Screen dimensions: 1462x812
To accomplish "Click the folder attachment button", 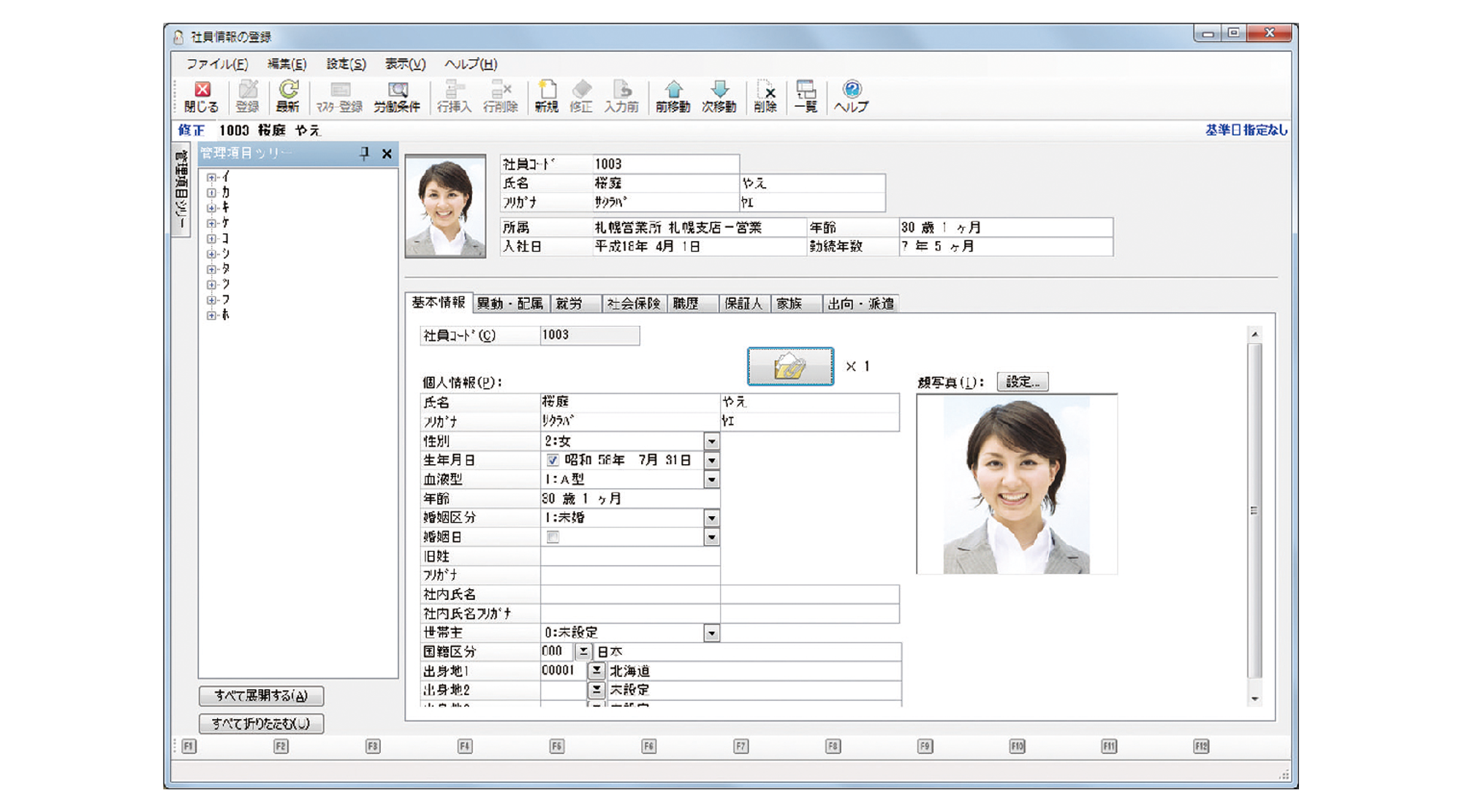I will [x=790, y=366].
